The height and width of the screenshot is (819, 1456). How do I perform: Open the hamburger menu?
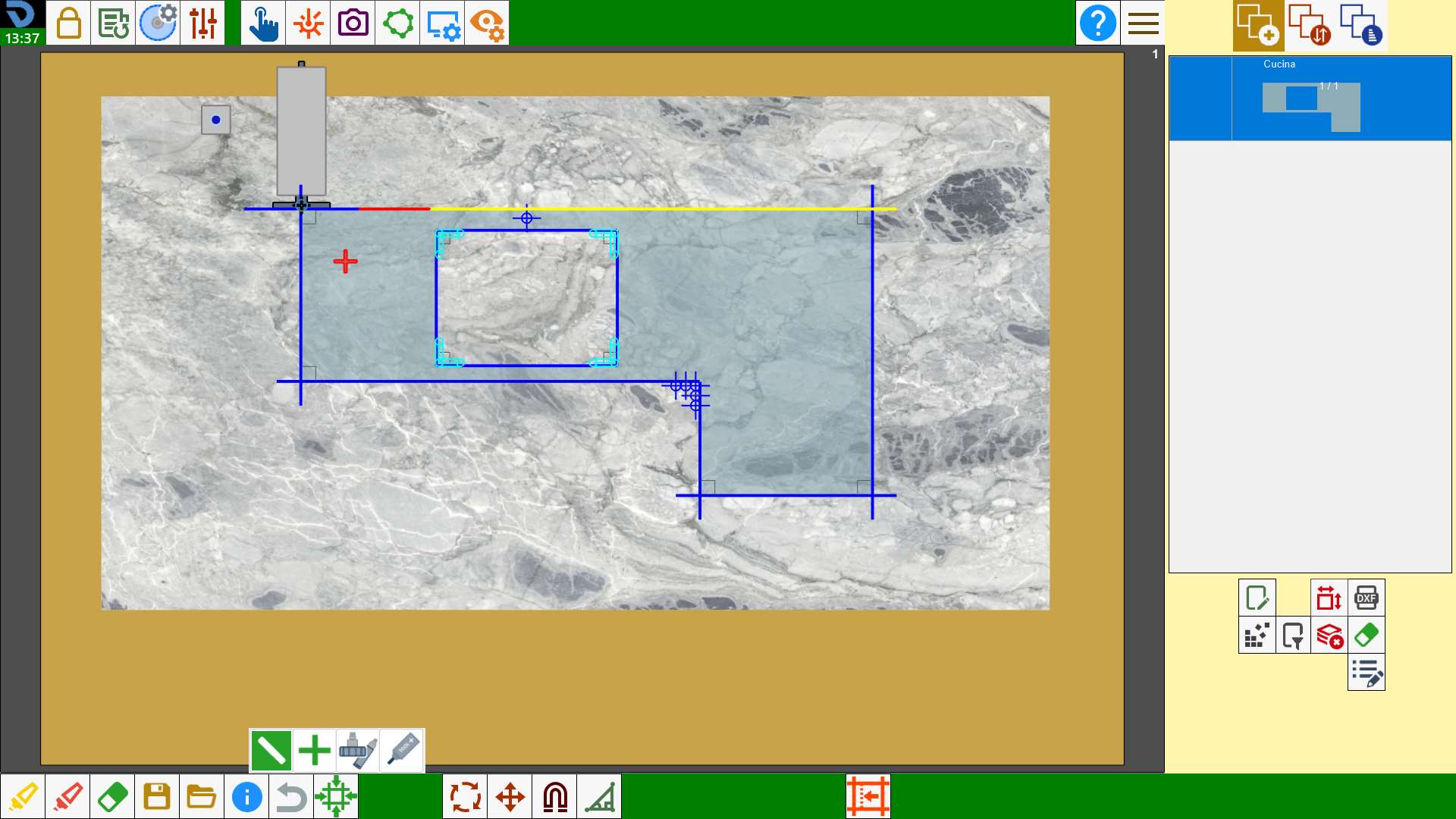1143,23
